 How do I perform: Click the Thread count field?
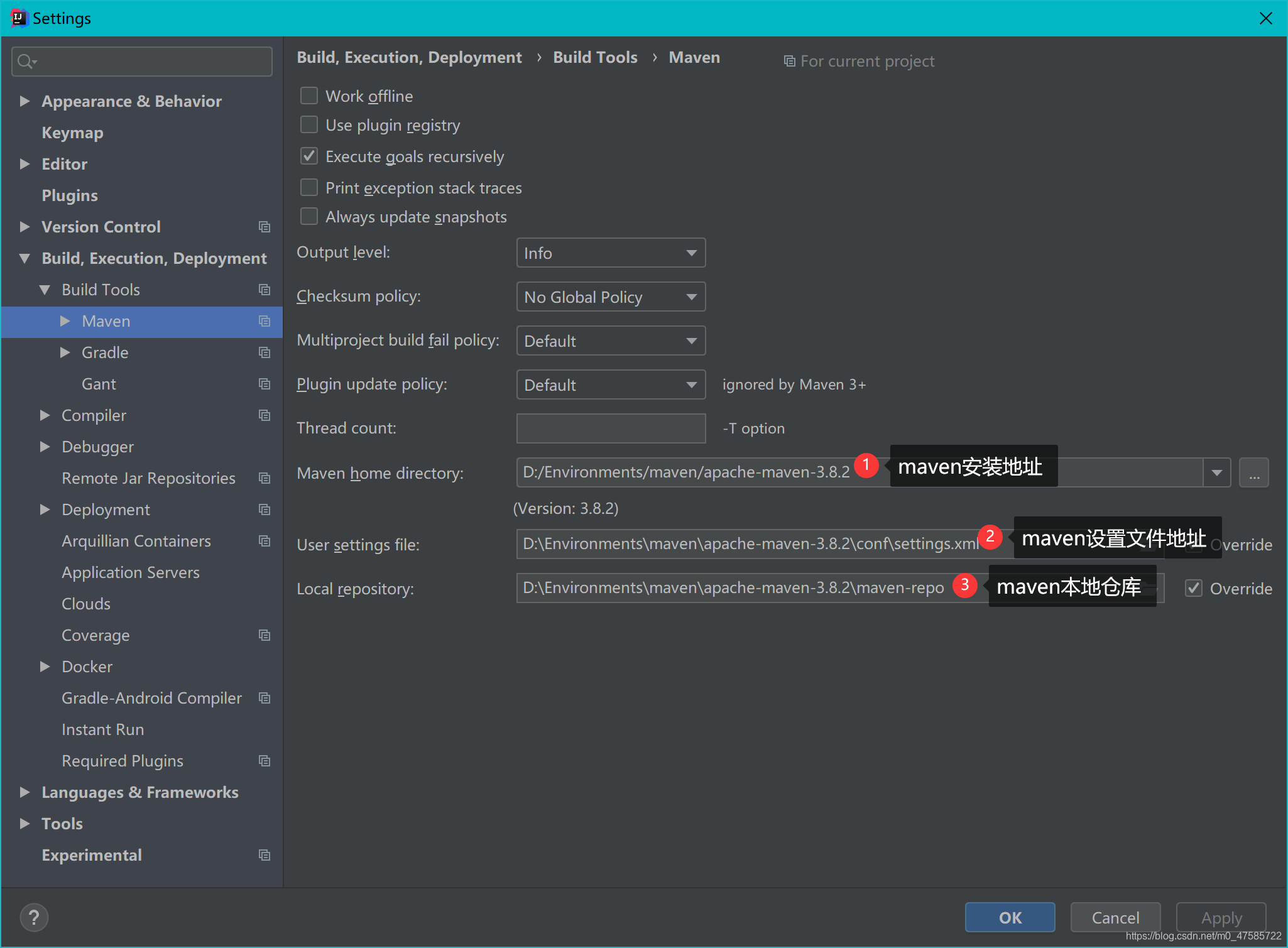[x=611, y=428]
